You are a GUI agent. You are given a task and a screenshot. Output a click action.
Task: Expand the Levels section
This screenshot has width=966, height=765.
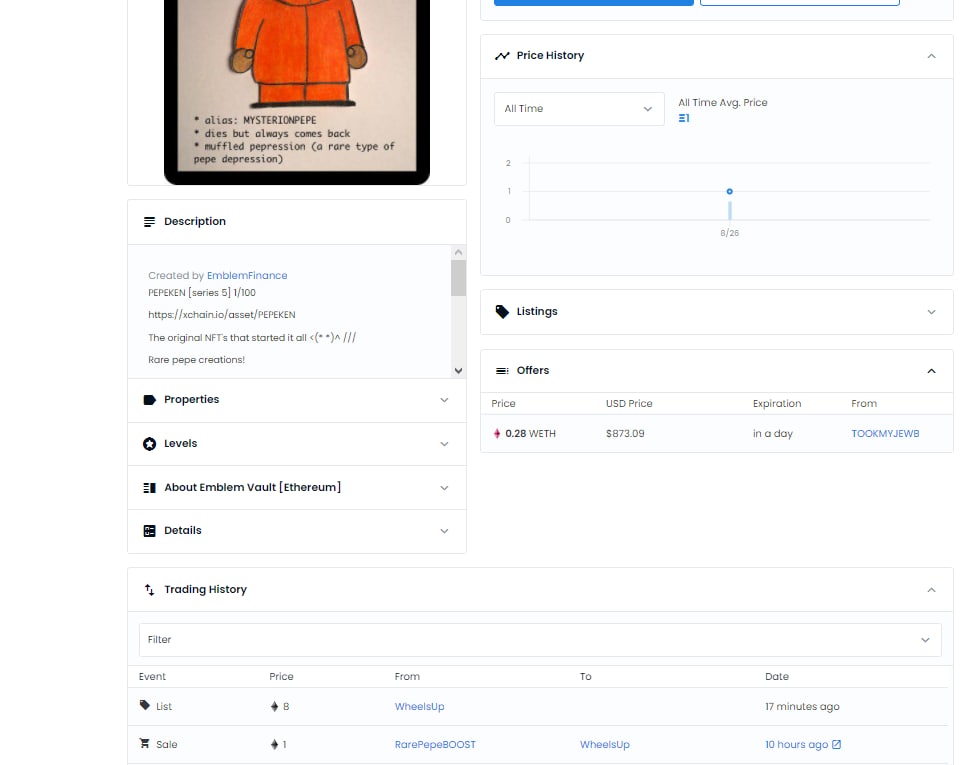coord(444,444)
